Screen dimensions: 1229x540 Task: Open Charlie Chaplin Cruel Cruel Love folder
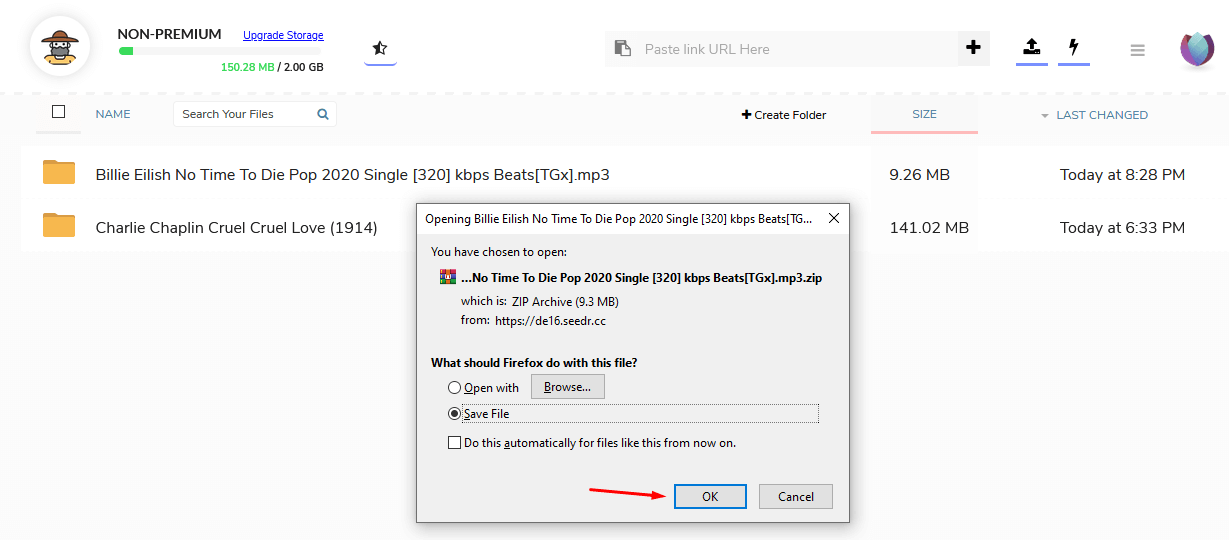pos(236,227)
